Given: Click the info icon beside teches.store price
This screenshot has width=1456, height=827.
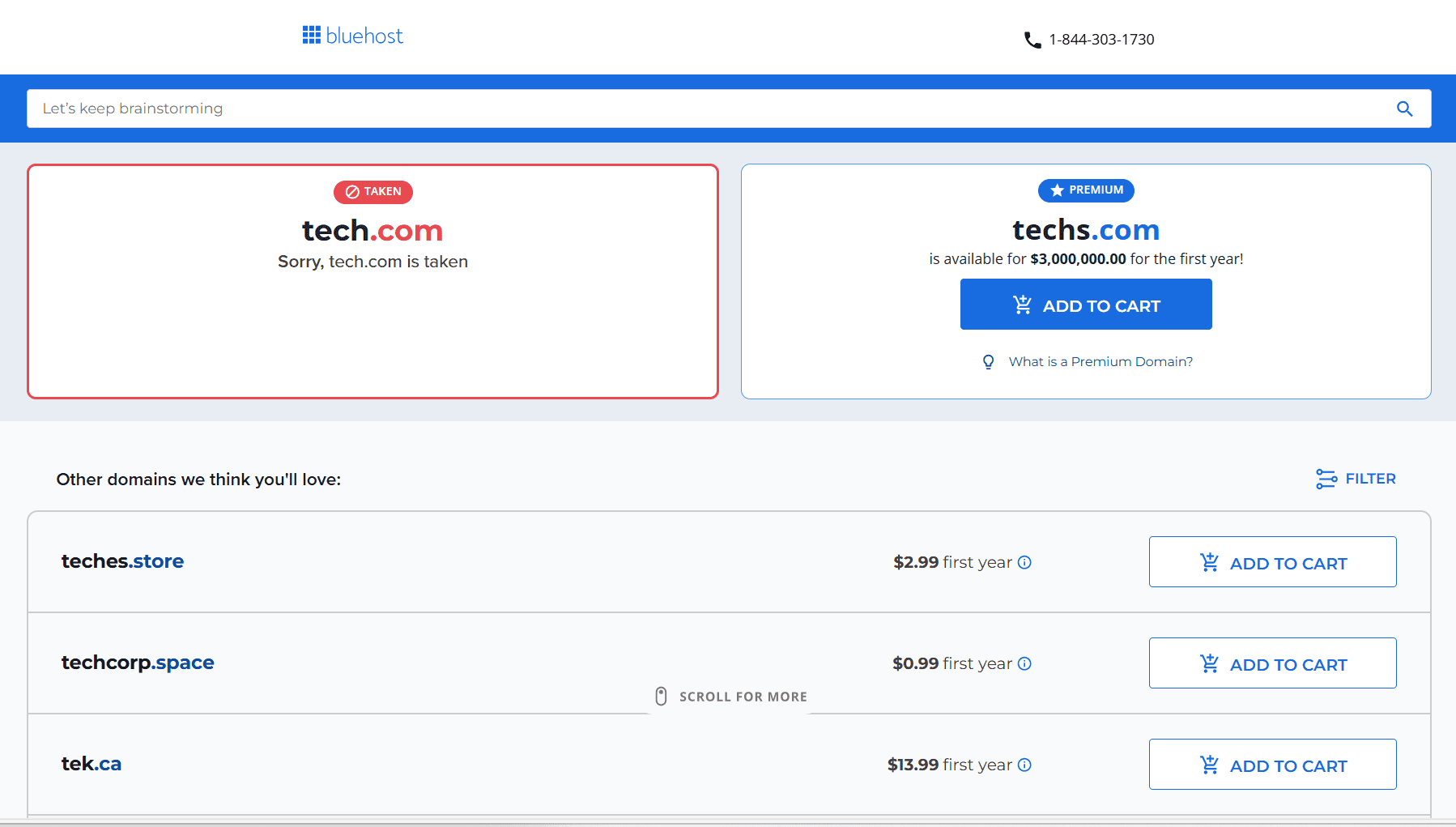Looking at the screenshot, I should (1025, 562).
